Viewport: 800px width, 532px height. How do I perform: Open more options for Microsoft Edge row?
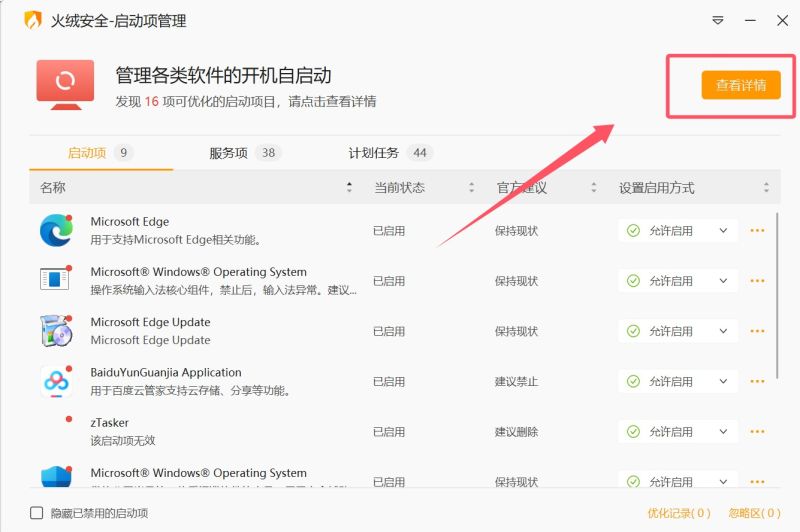coord(757,231)
